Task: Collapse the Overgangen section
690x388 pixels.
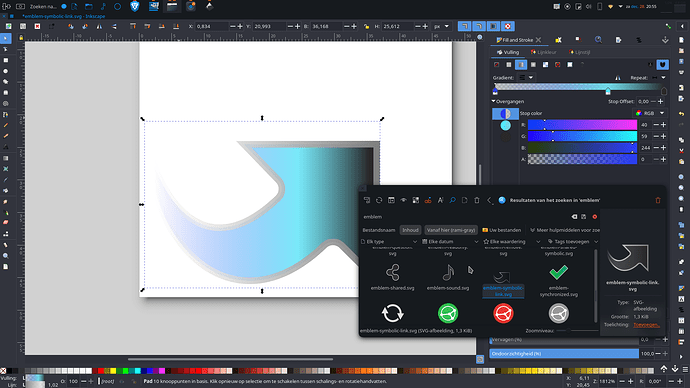Action: [508, 101]
